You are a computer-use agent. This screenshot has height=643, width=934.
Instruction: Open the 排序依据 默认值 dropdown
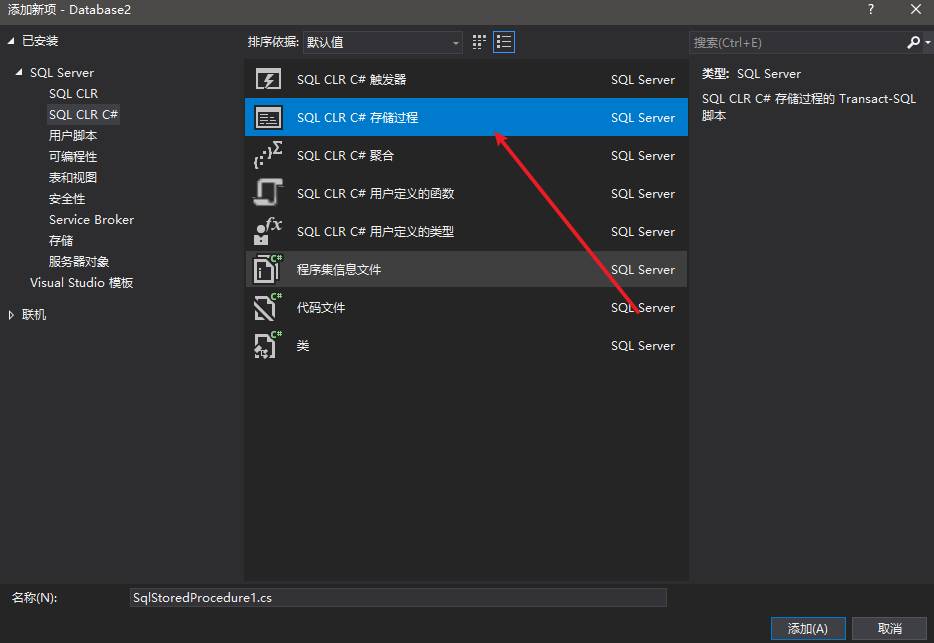click(x=383, y=43)
